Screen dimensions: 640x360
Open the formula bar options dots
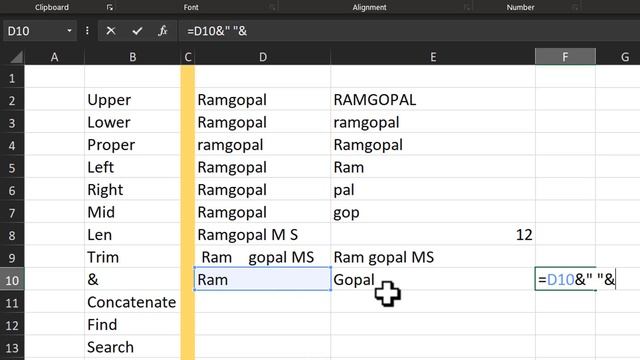87,31
